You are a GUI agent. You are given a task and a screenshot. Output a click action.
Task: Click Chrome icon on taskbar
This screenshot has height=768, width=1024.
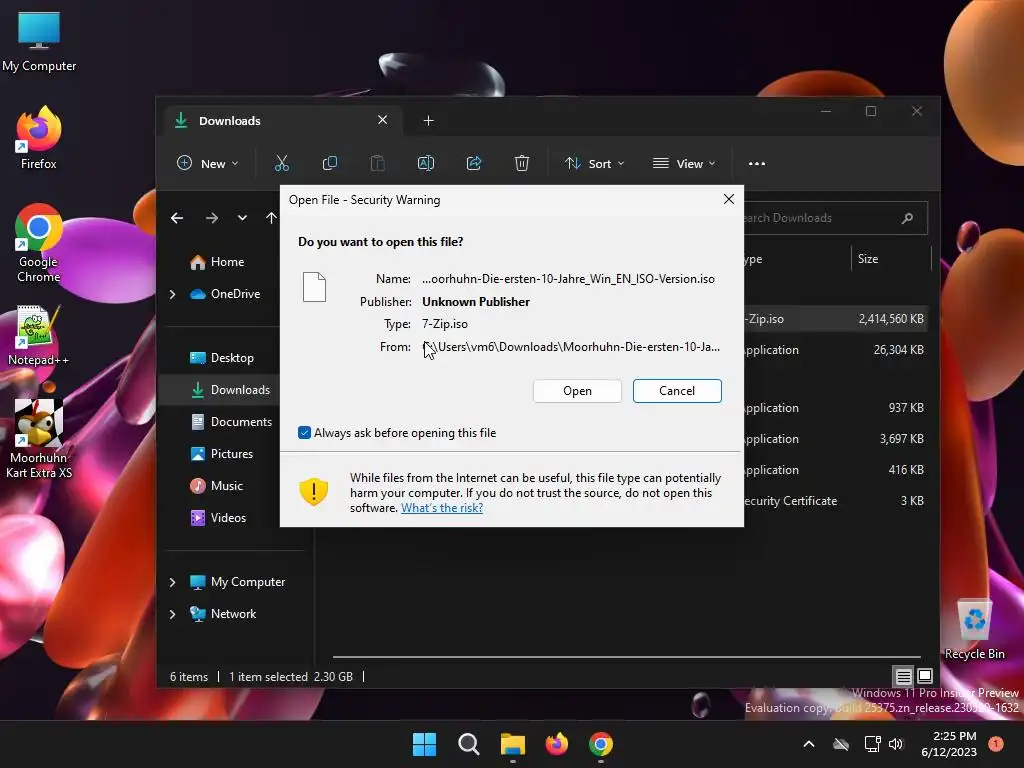pos(601,744)
